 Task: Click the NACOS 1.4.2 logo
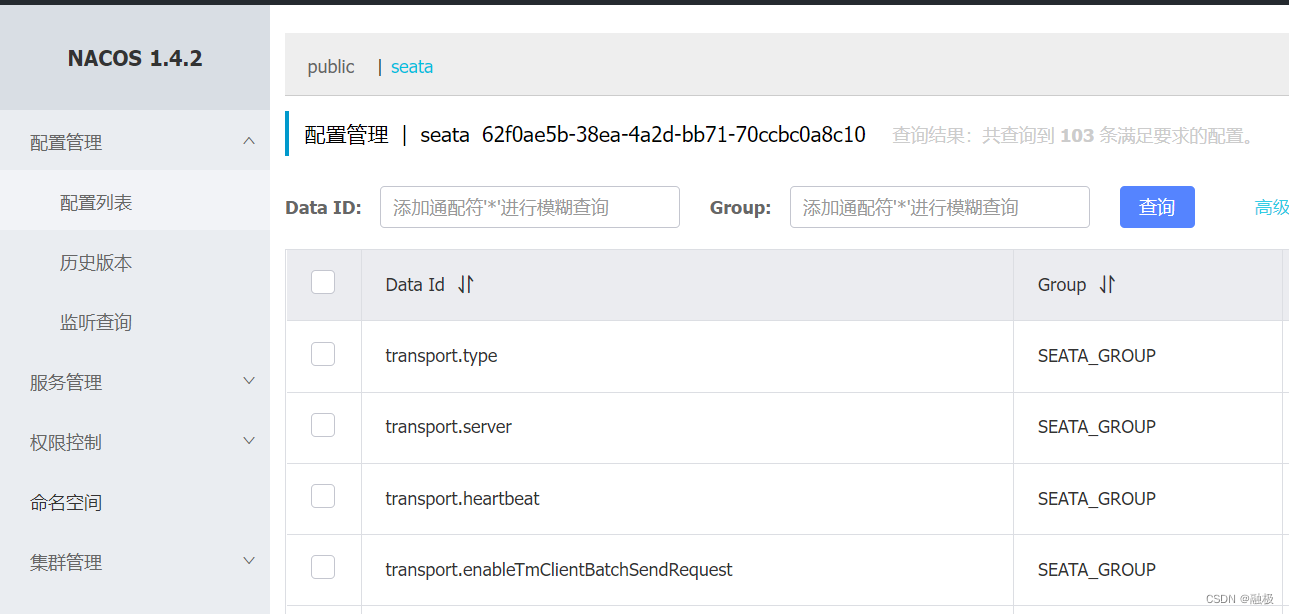pyautogui.click(x=134, y=58)
